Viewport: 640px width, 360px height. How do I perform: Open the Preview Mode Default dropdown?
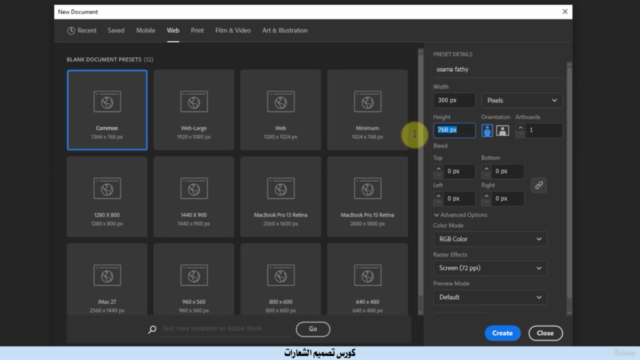(490, 297)
